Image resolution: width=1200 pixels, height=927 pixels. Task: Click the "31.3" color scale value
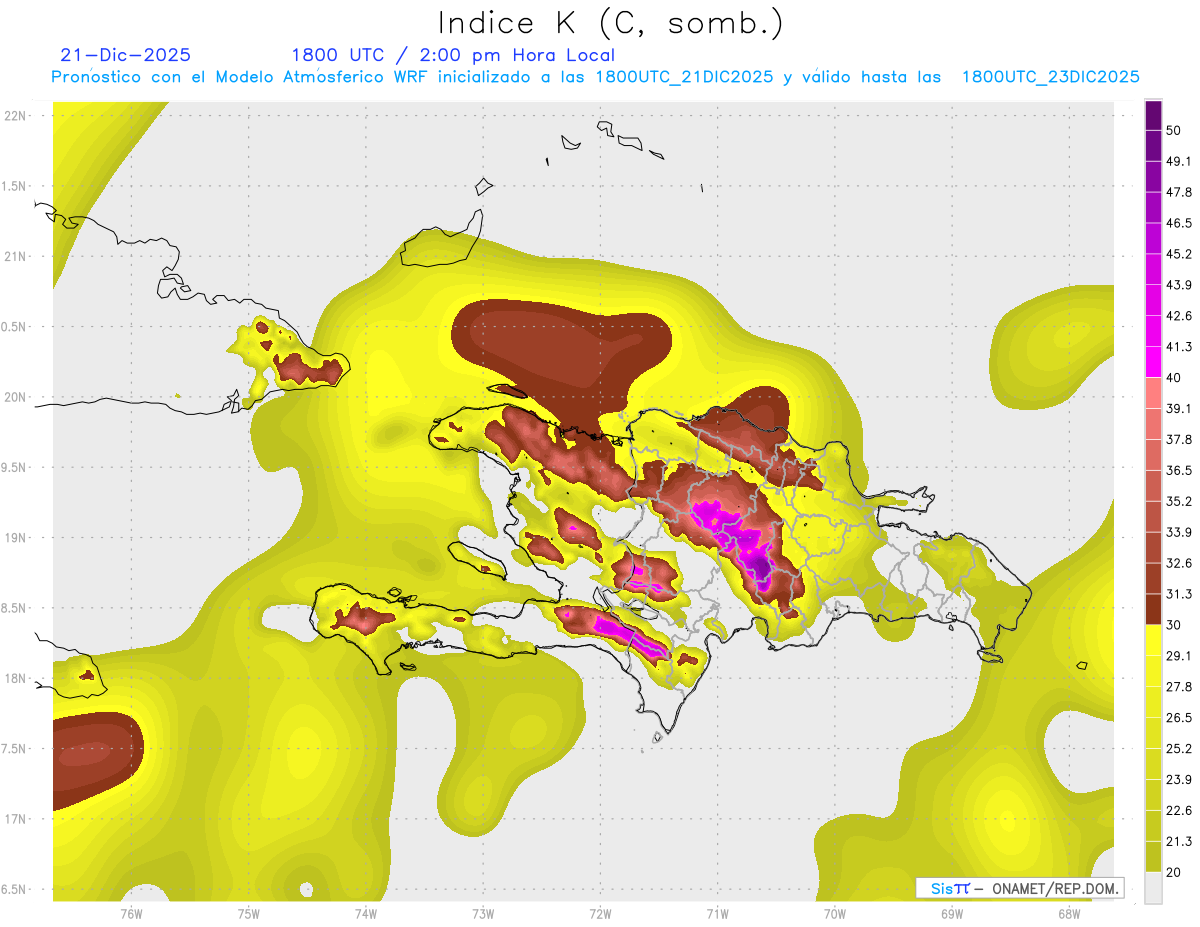1178,594
